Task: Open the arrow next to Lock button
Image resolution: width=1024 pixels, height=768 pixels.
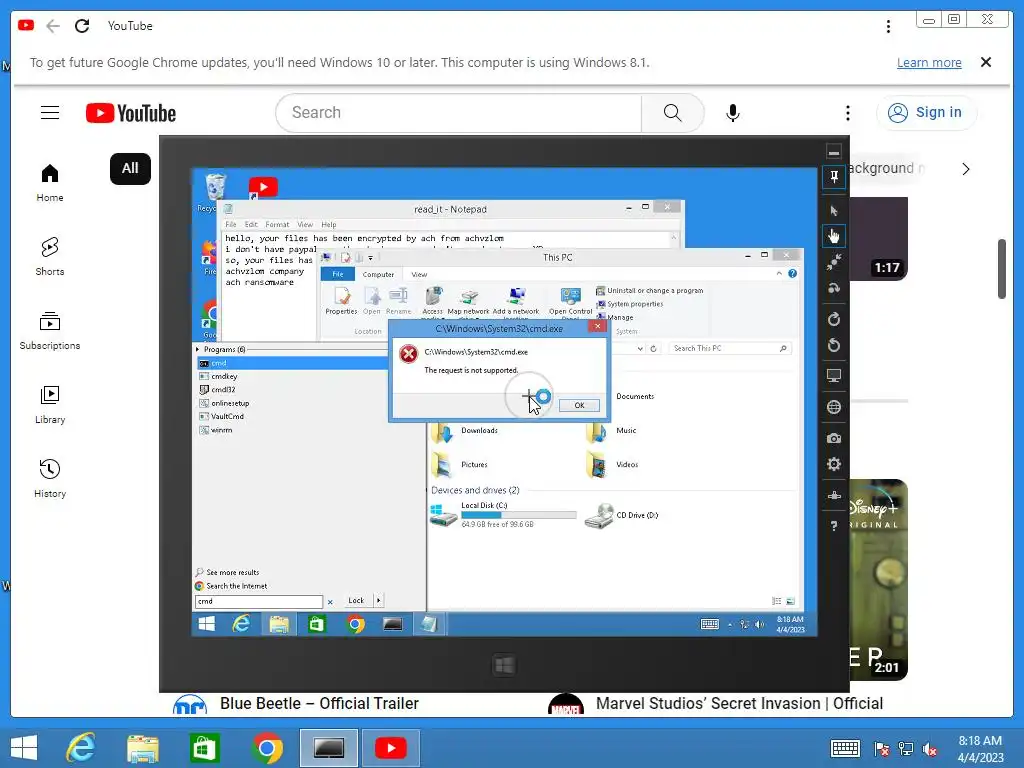Action: pyautogui.click(x=378, y=600)
